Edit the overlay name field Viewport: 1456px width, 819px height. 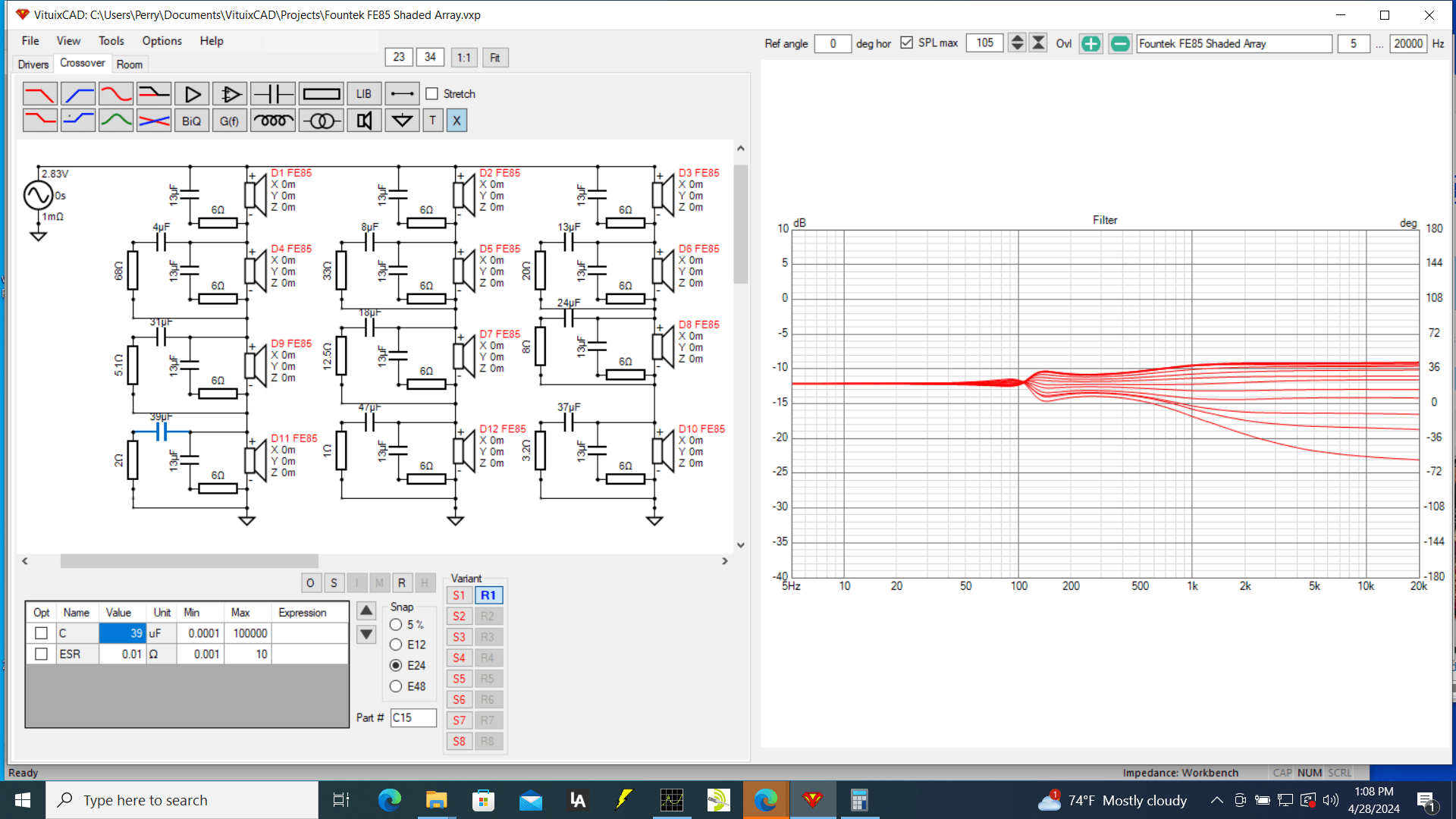click(x=1234, y=44)
